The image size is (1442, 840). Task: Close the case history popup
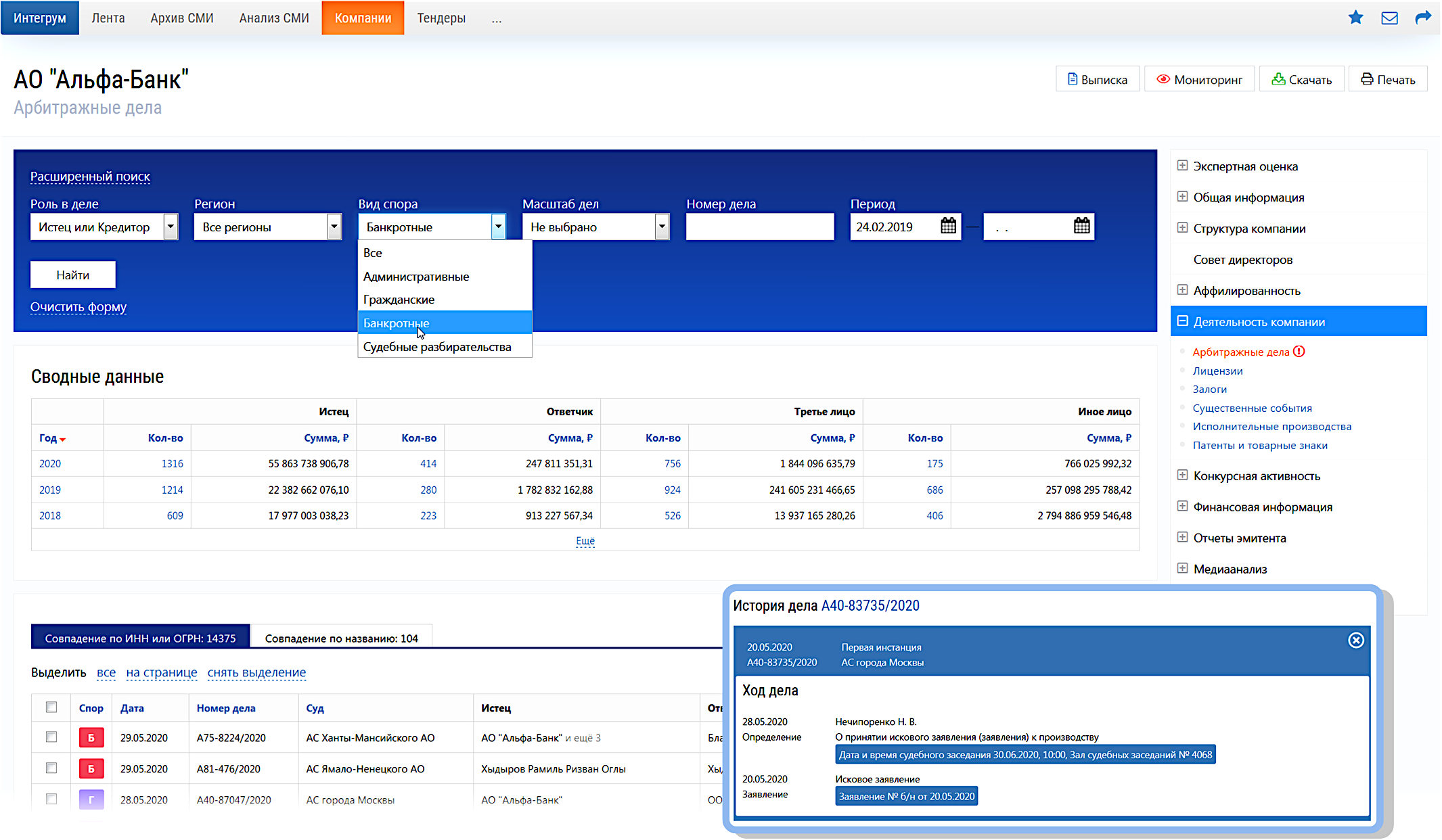click(1355, 640)
